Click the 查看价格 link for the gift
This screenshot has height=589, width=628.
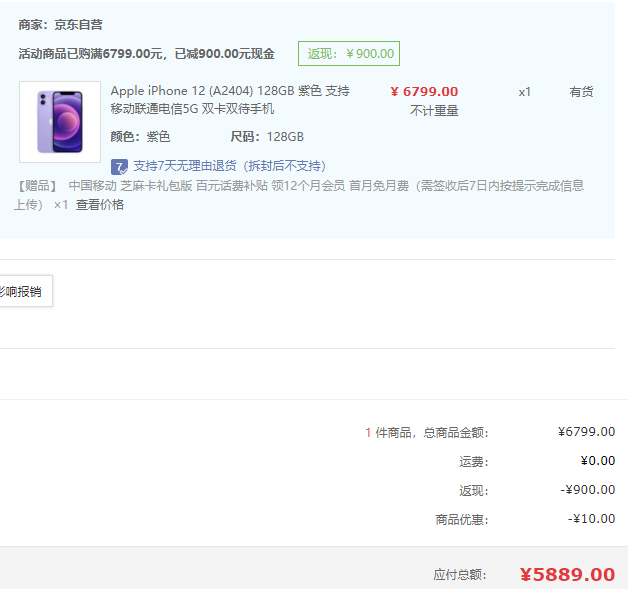tap(100, 205)
